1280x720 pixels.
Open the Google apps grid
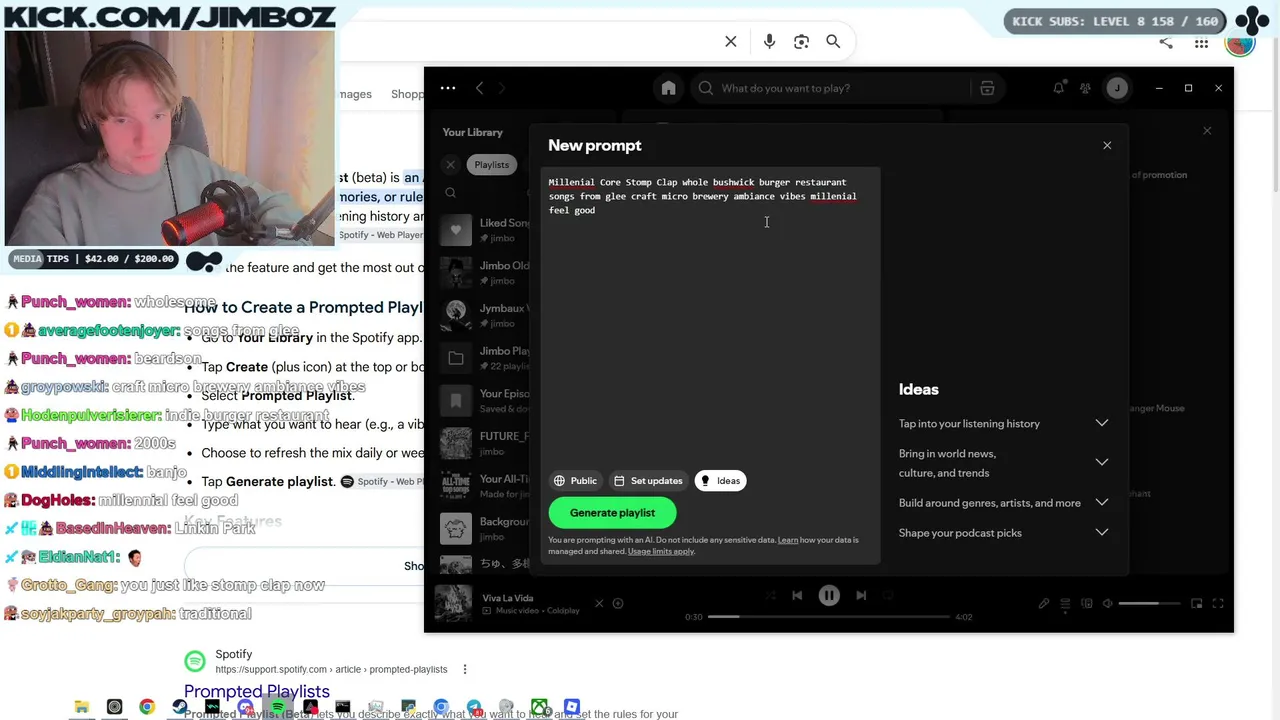pos(1201,43)
